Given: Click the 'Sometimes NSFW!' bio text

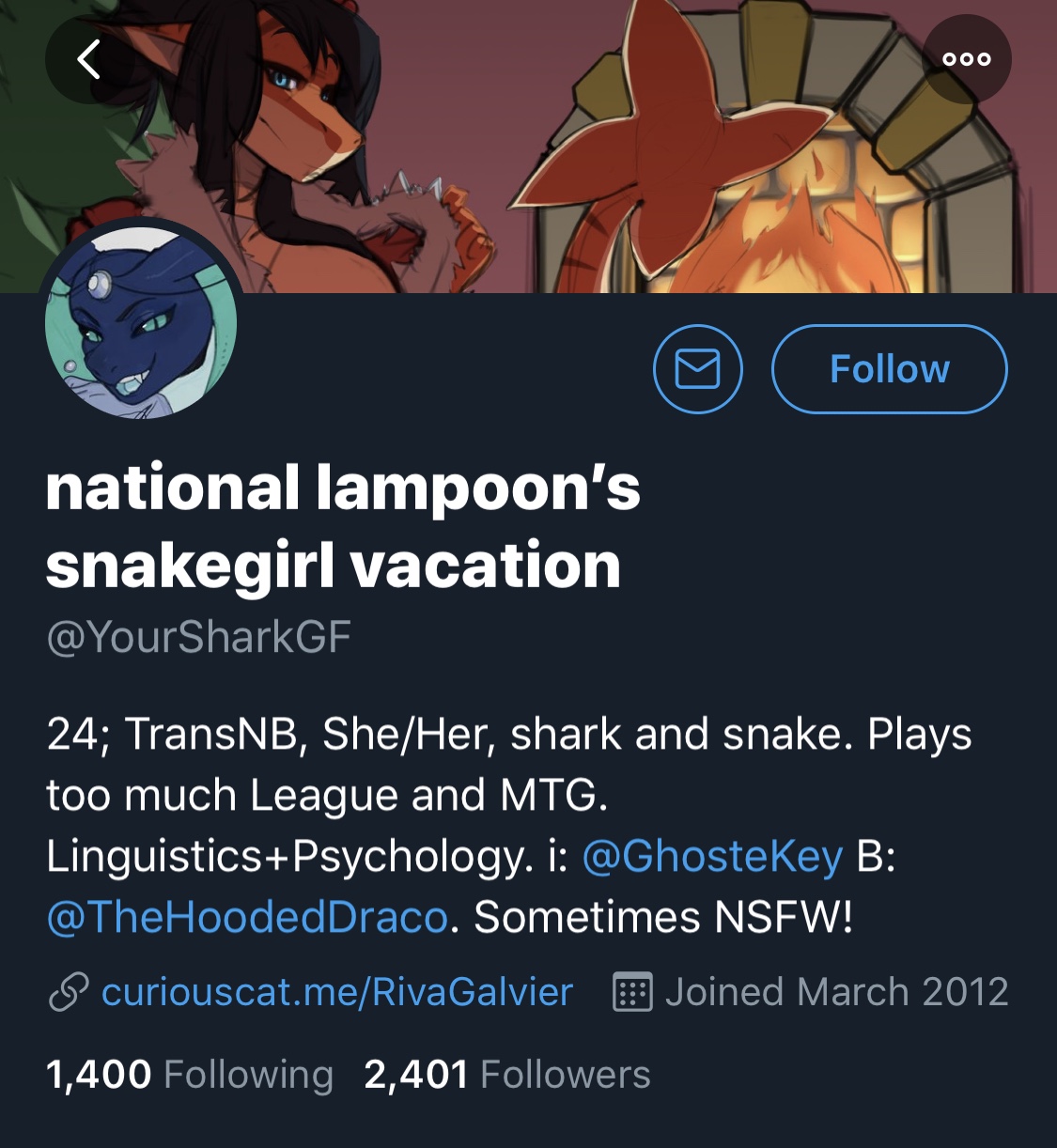Looking at the screenshot, I should click(x=663, y=918).
